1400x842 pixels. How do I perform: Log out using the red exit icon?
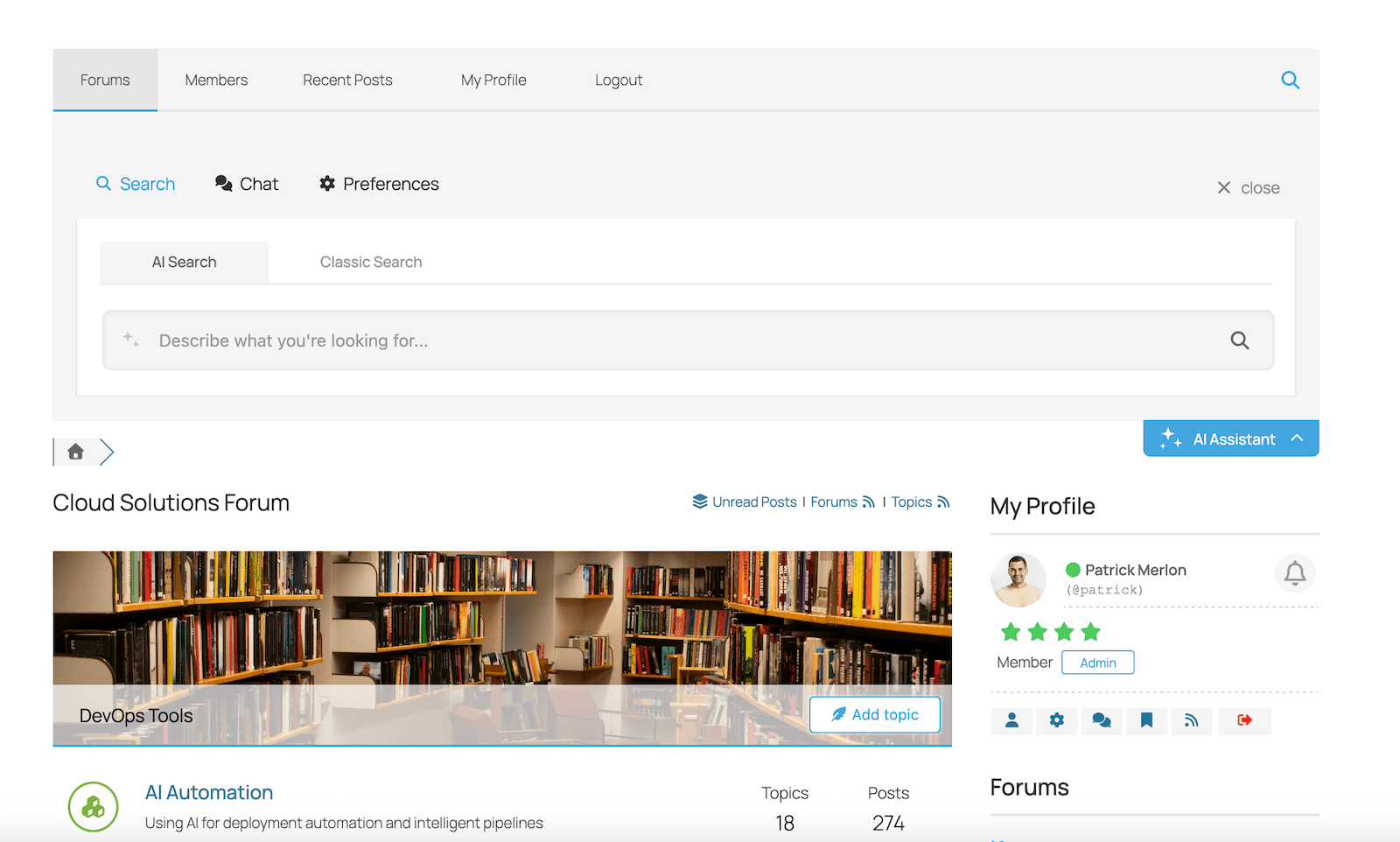click(x=1244, y=721)
